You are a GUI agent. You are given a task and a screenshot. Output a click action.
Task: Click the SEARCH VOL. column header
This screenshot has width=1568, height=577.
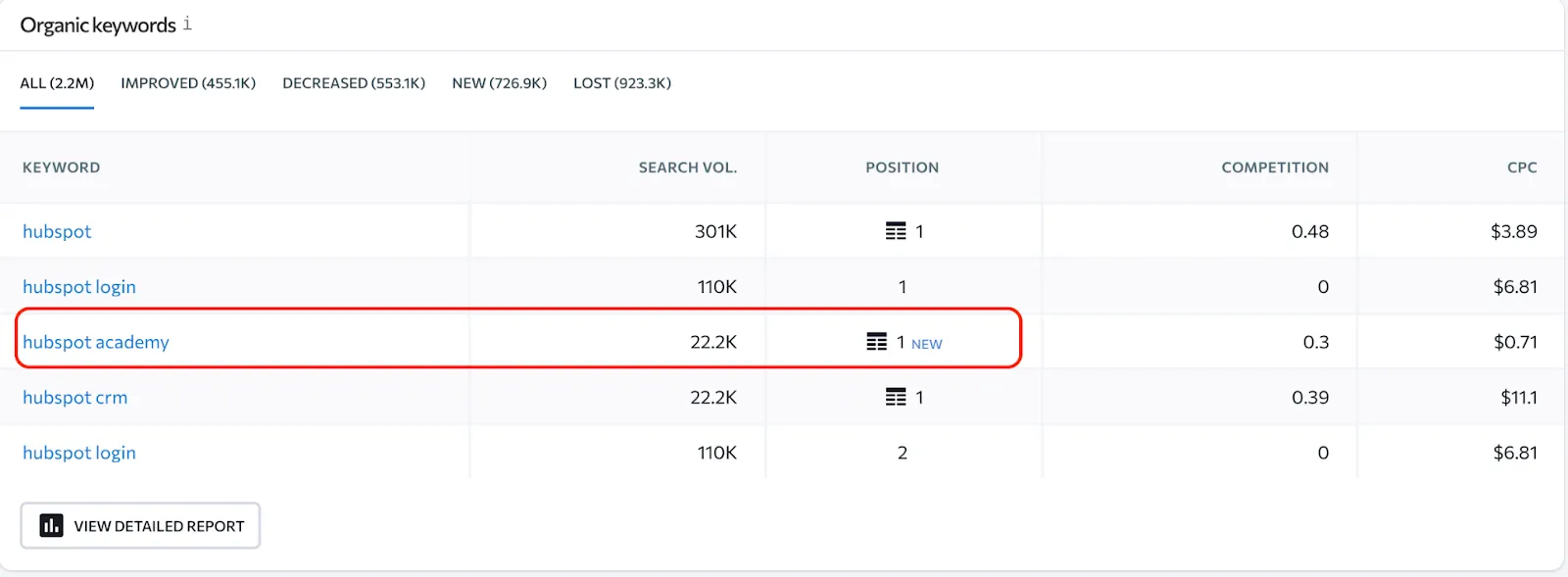pyautogui.click(x=688, y=168)
